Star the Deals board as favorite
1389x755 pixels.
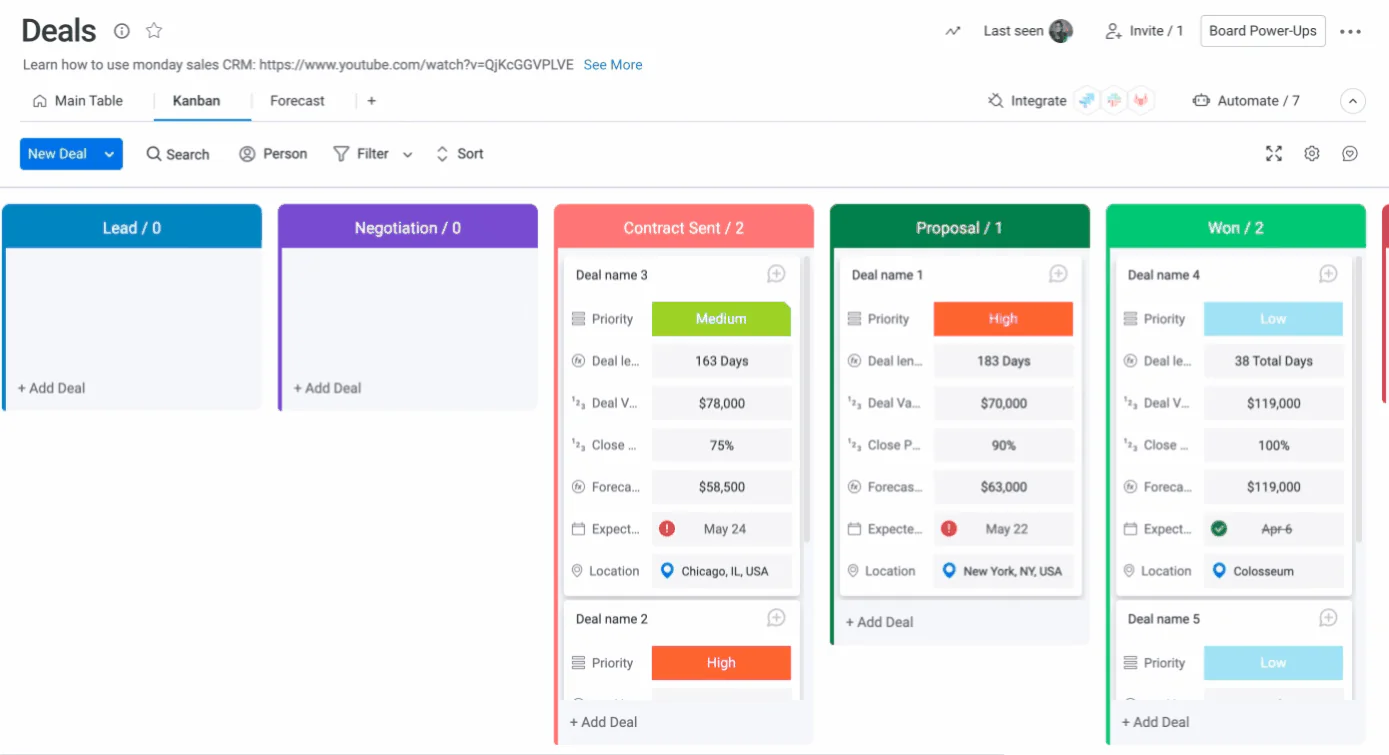pyautogui.click(x=154, y=31)
